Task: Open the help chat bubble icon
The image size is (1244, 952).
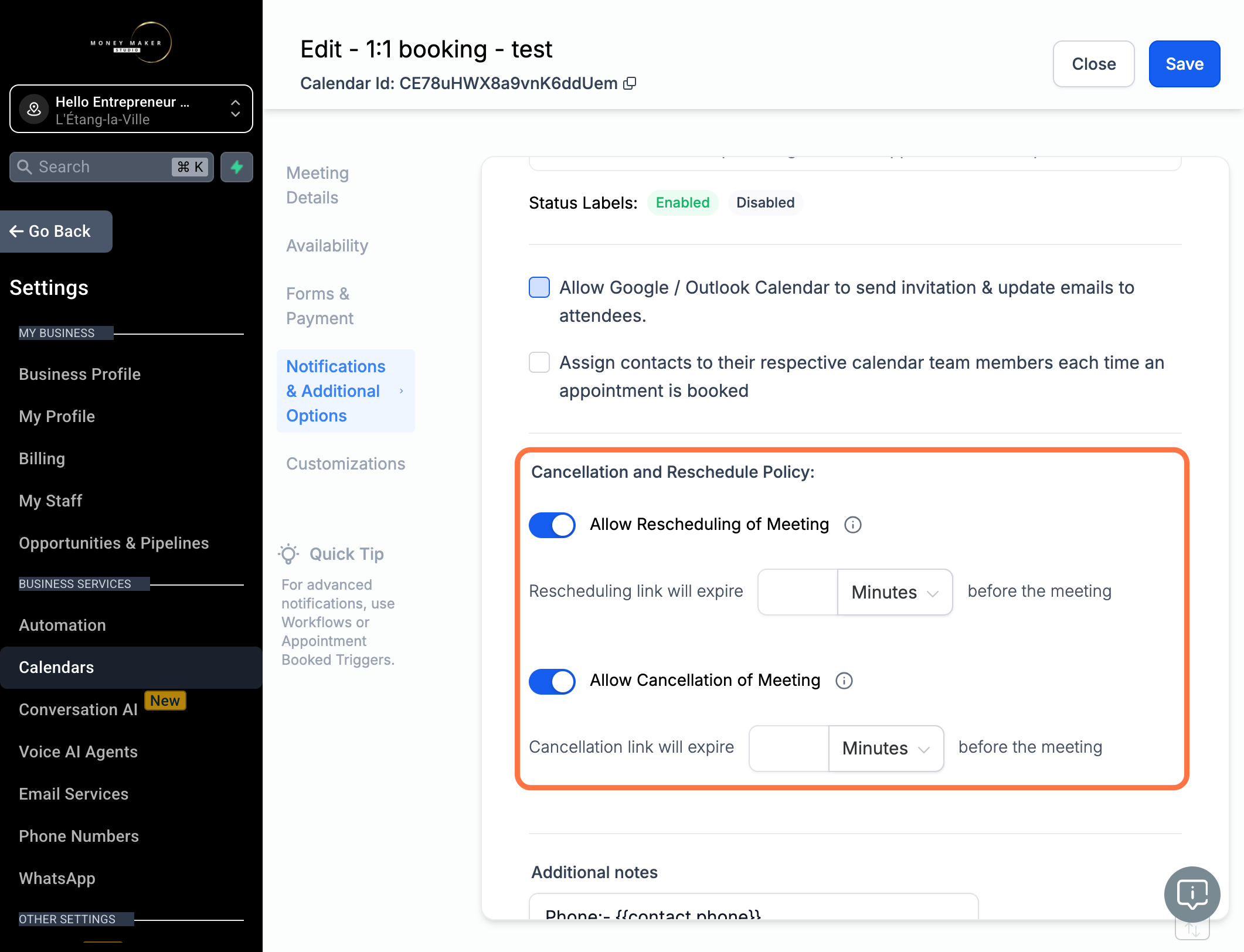Action: point(1192,894)
